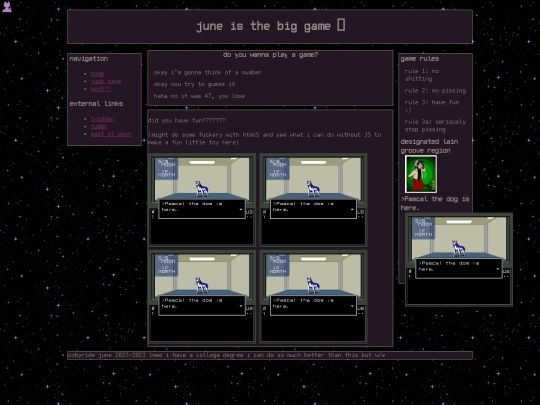Select 'okay i'm gonna think of a number' text
This screenshot has width=540, height=405.
coord(208,72)
